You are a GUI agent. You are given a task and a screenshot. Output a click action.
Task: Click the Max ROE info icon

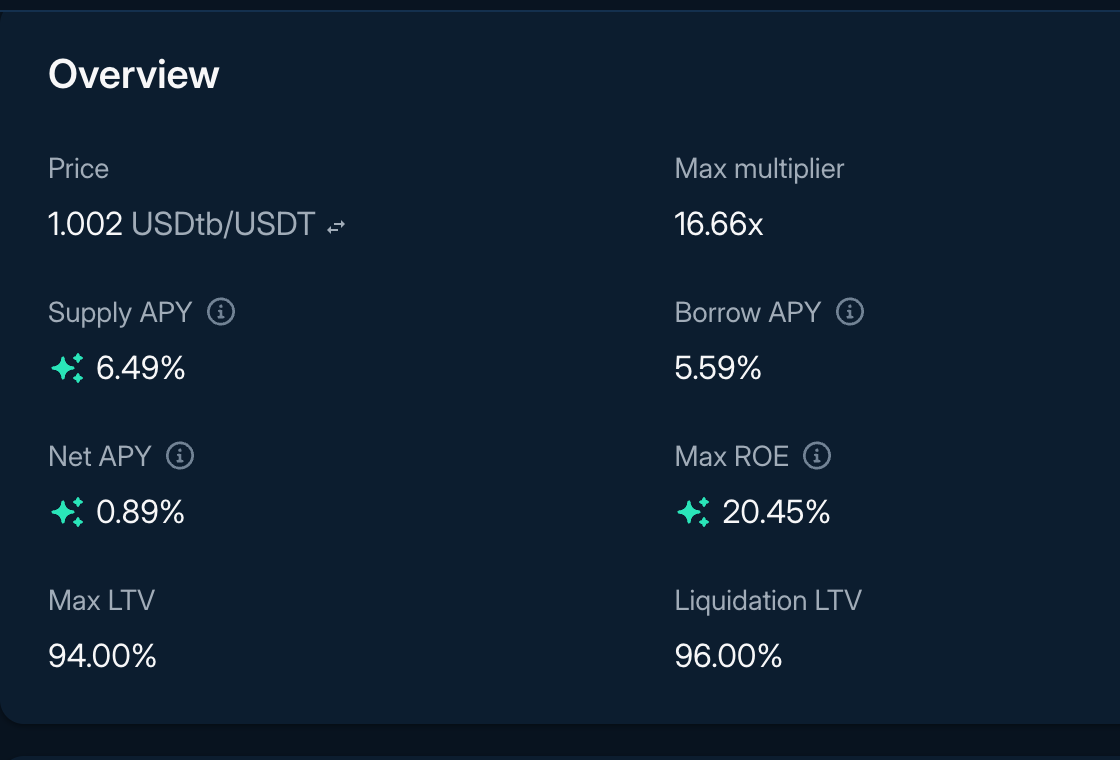[x=817, y=456]
